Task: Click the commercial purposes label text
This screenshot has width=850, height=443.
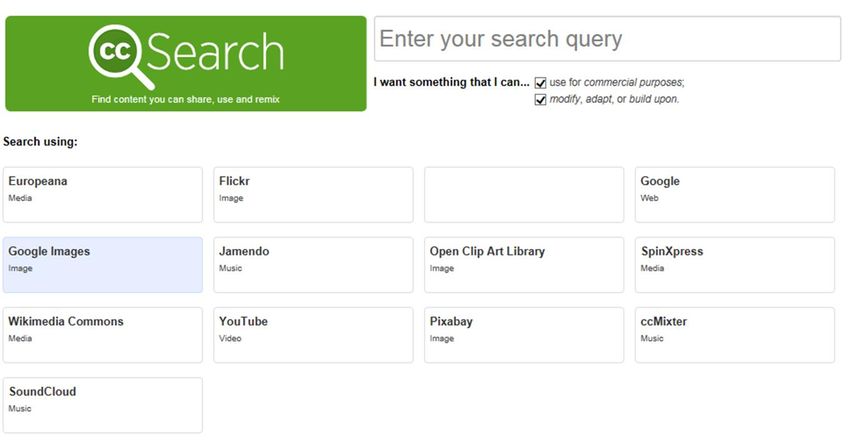Action: pyautogui.click(x=617, y=82)
